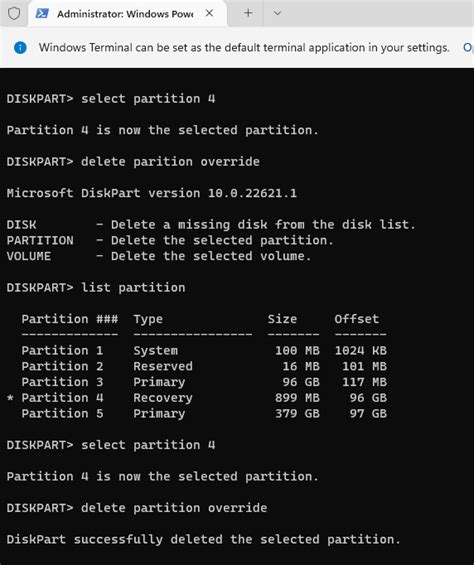Click the Size column header
This screenshot has height=565, width=474.
point(282,319)
